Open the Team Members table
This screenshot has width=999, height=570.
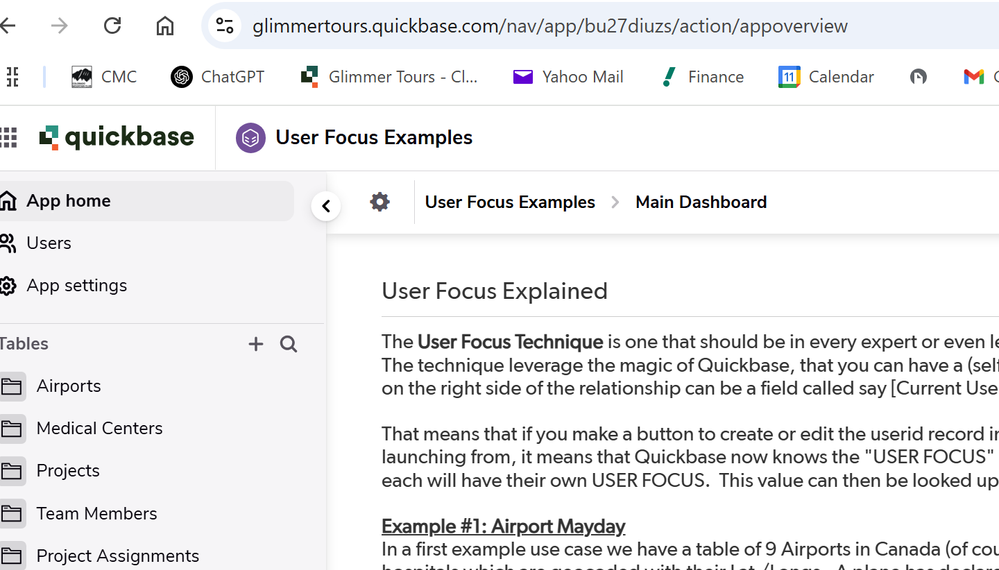pos(96,514)
